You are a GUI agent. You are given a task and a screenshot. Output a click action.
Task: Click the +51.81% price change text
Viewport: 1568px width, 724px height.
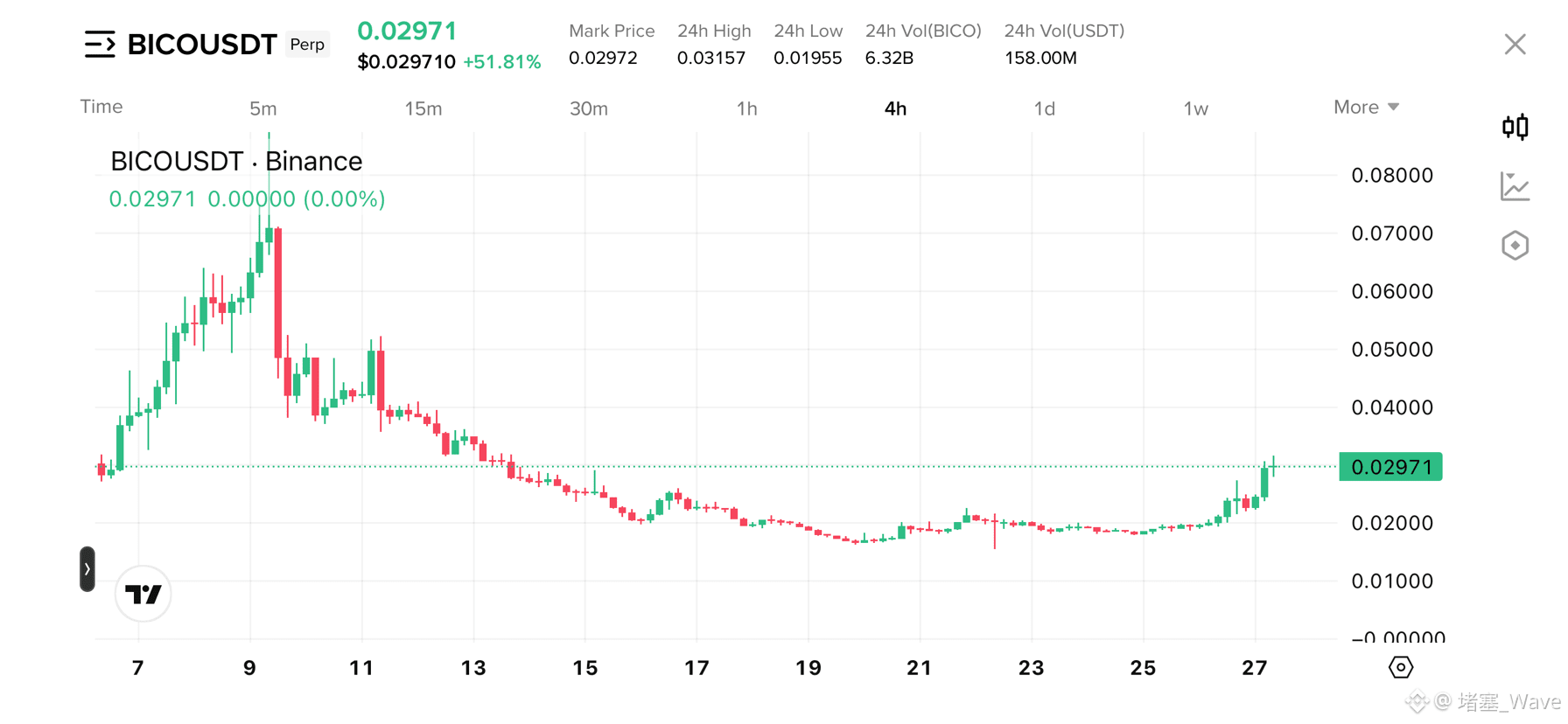coord(502,62)
